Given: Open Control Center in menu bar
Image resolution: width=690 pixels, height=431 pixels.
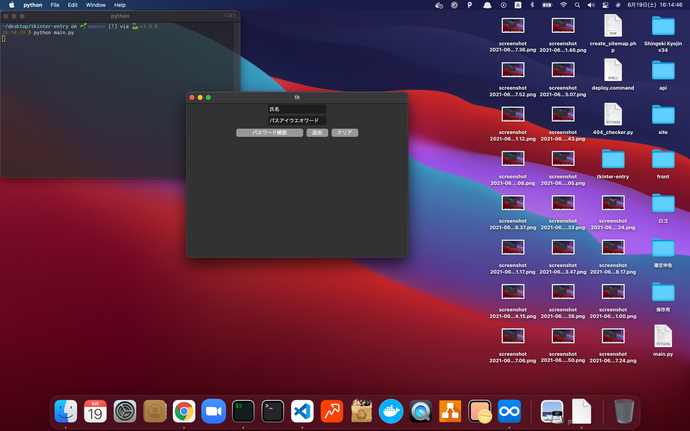Looking at the screenshot, I should click(x=605, y=5).
